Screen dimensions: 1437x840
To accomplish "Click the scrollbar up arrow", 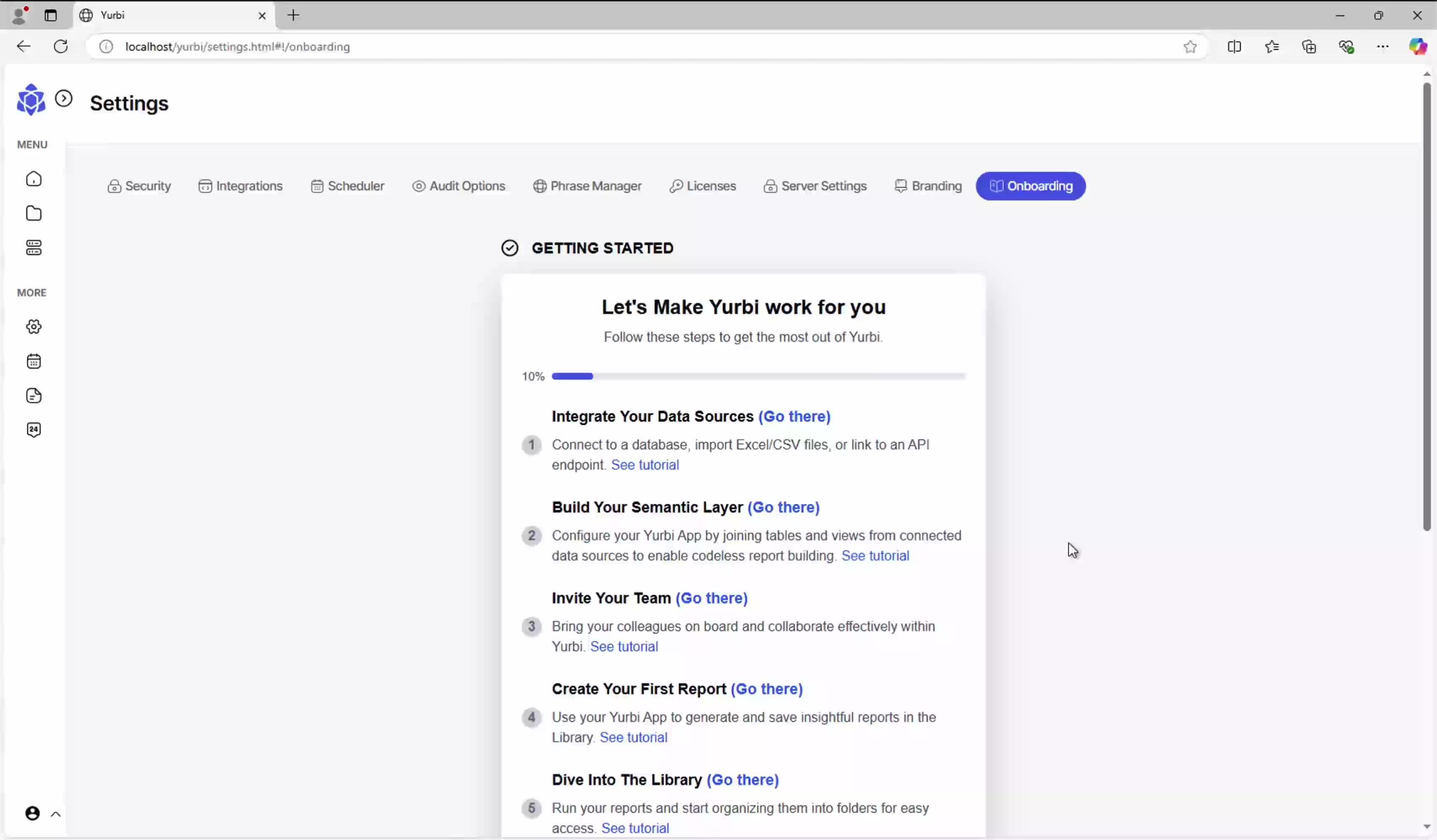I will [1427, 74].
